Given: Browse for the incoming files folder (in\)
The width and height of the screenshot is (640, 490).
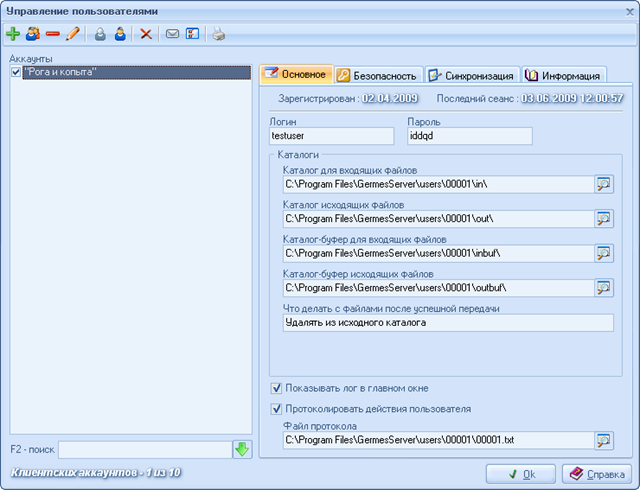Looking at the screenshot, I should (604, 184).
